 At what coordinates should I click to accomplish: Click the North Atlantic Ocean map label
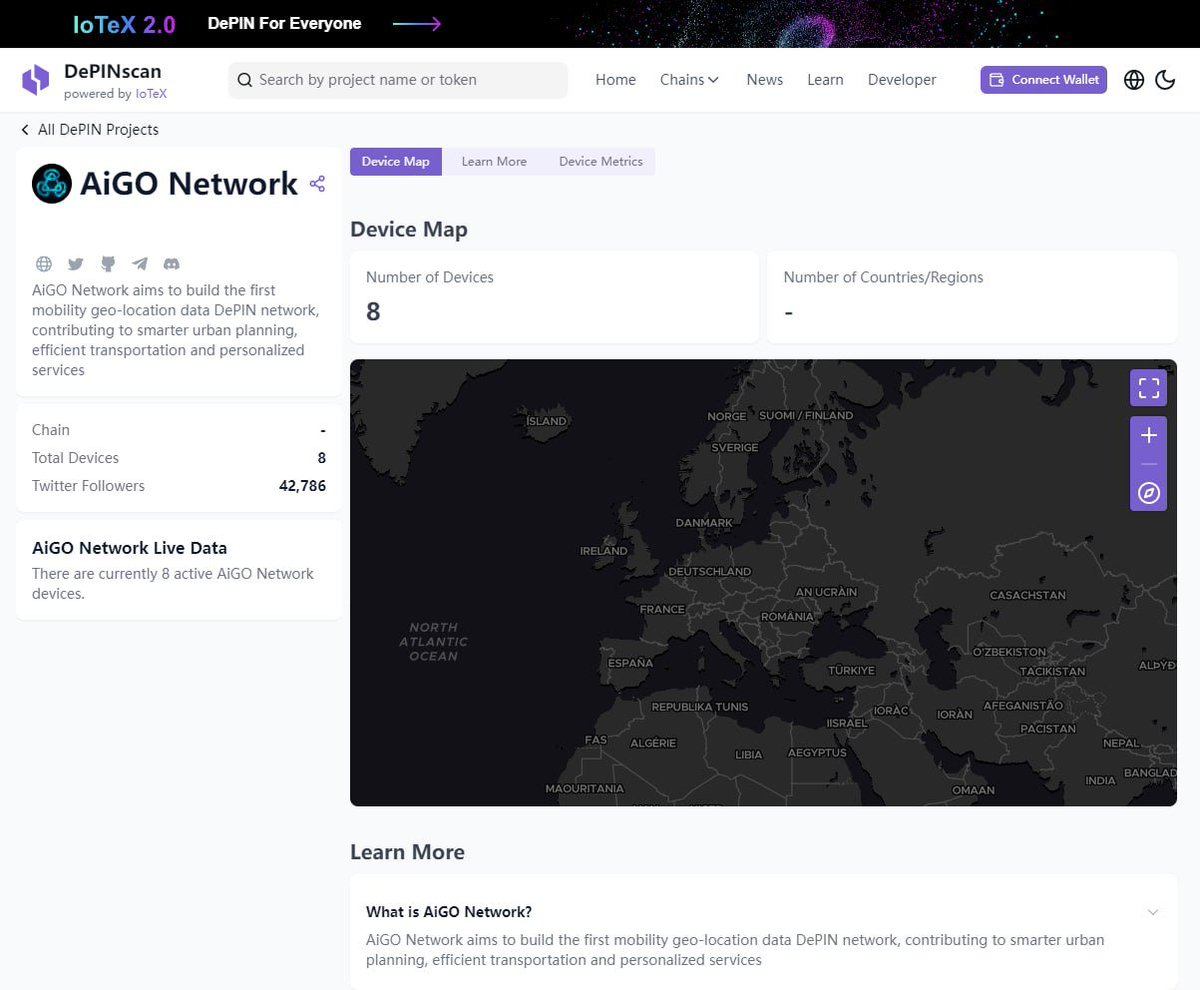[x=434, y=642]
